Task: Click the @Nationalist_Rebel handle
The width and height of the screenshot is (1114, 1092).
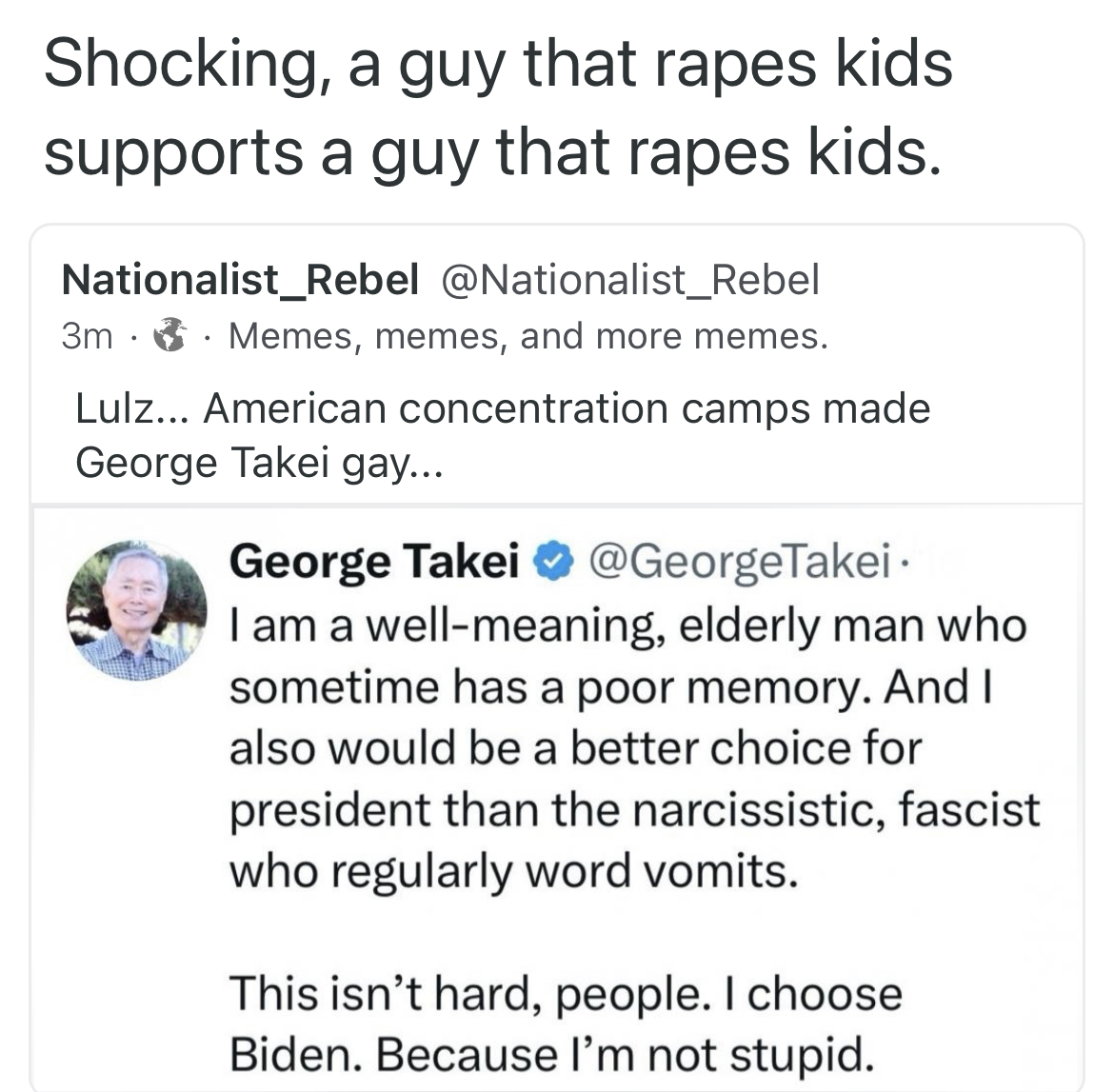Action: point(628,280)
